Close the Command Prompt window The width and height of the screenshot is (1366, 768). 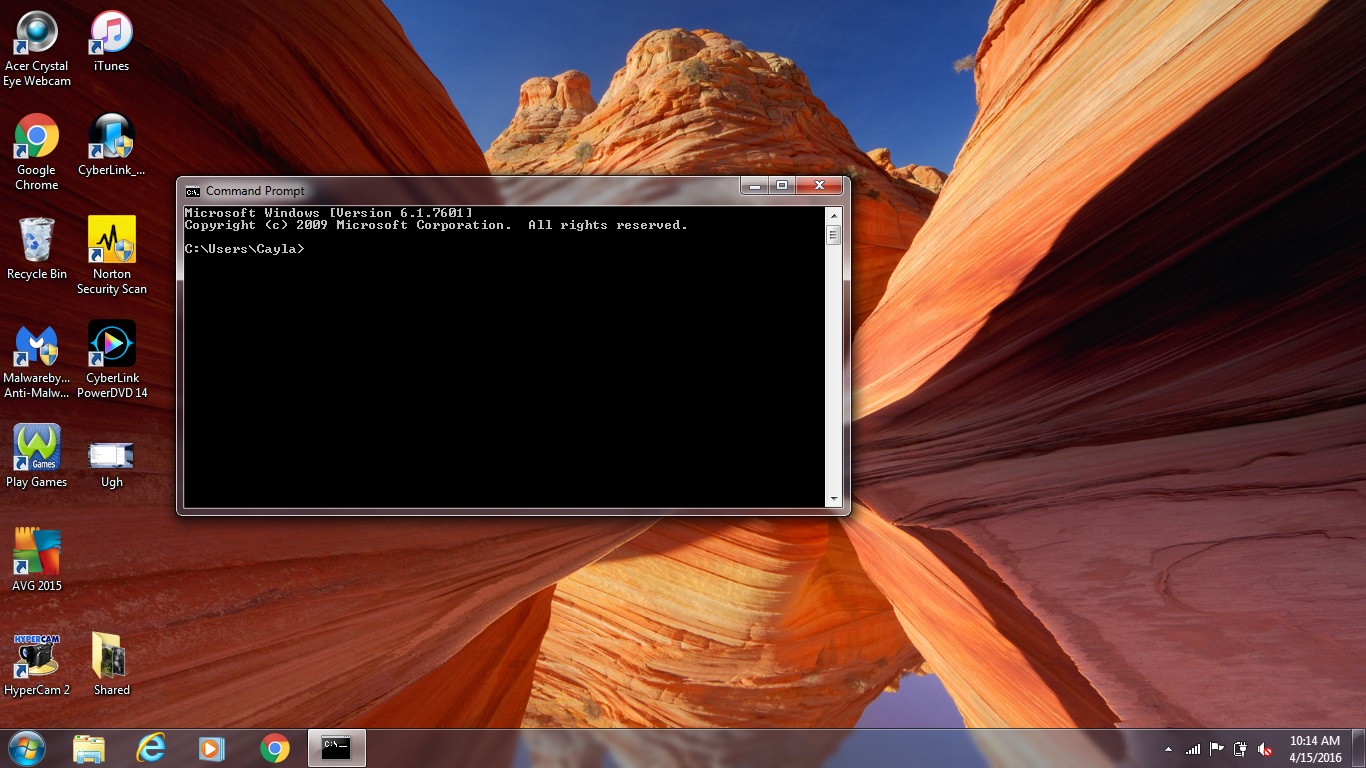[820, 185]
